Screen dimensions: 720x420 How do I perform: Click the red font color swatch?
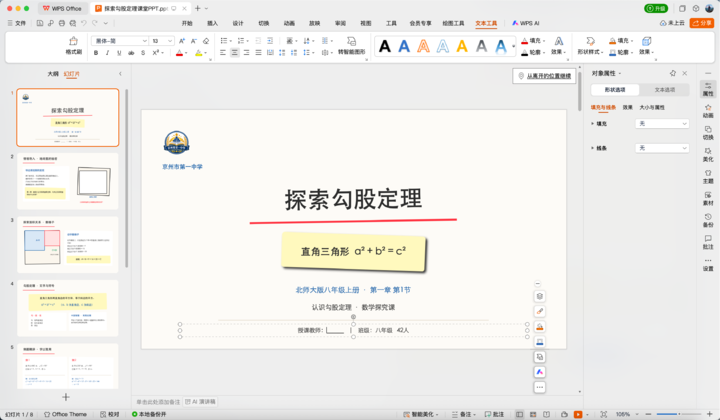tap(180, 53)
